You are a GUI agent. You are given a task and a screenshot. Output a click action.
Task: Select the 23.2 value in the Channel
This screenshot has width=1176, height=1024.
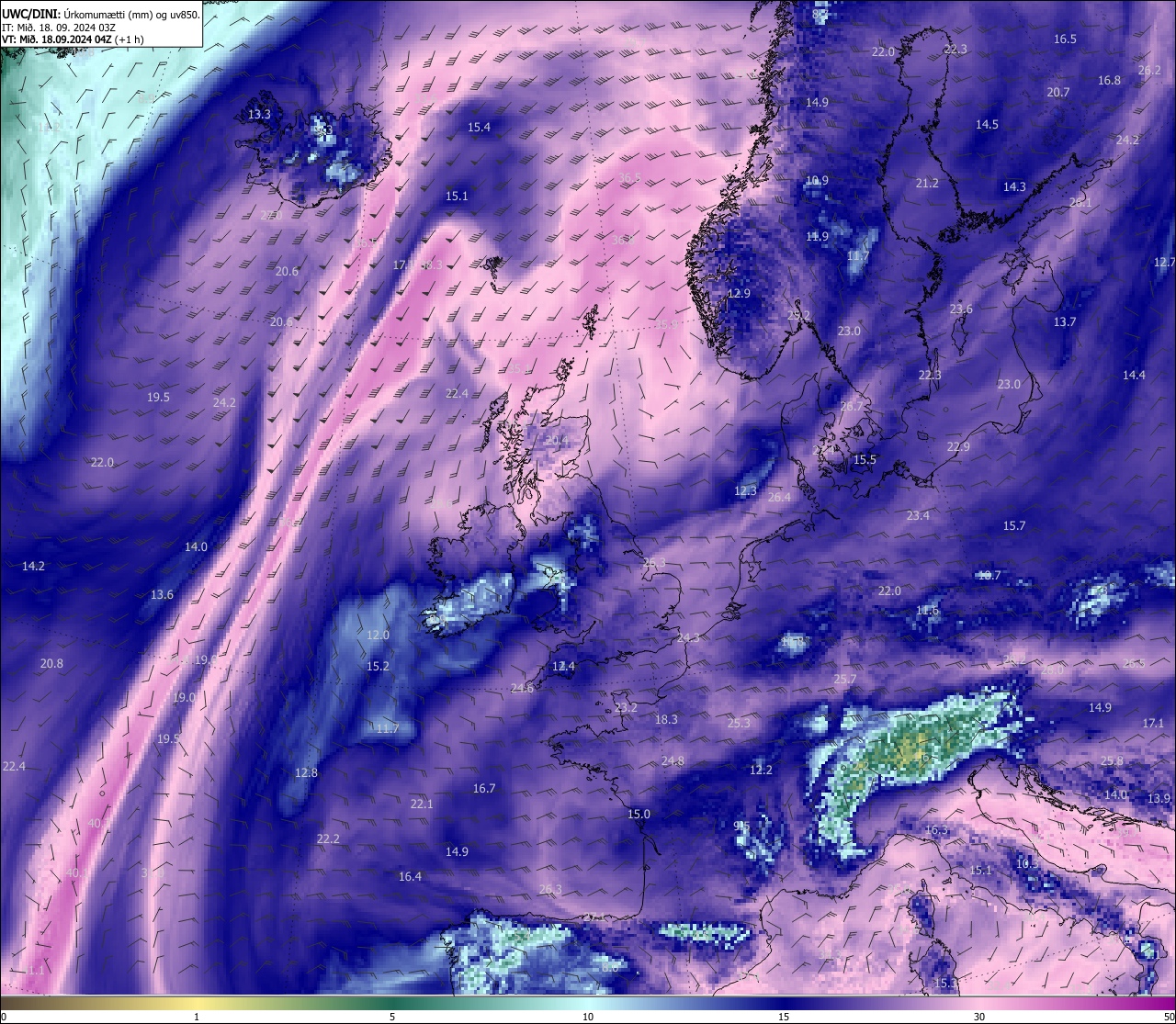click(626, 708)
